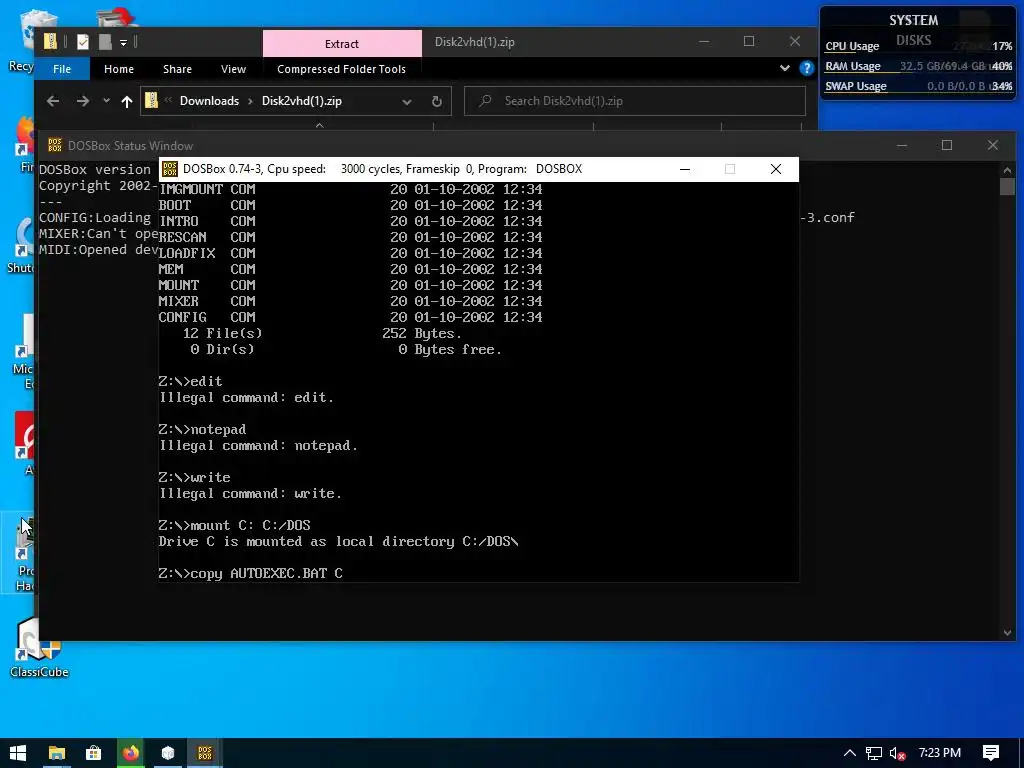This screenshot has height=768, width=1024.
Task: Click the 'Illegal command: notepad.' line
Action: 258,445
